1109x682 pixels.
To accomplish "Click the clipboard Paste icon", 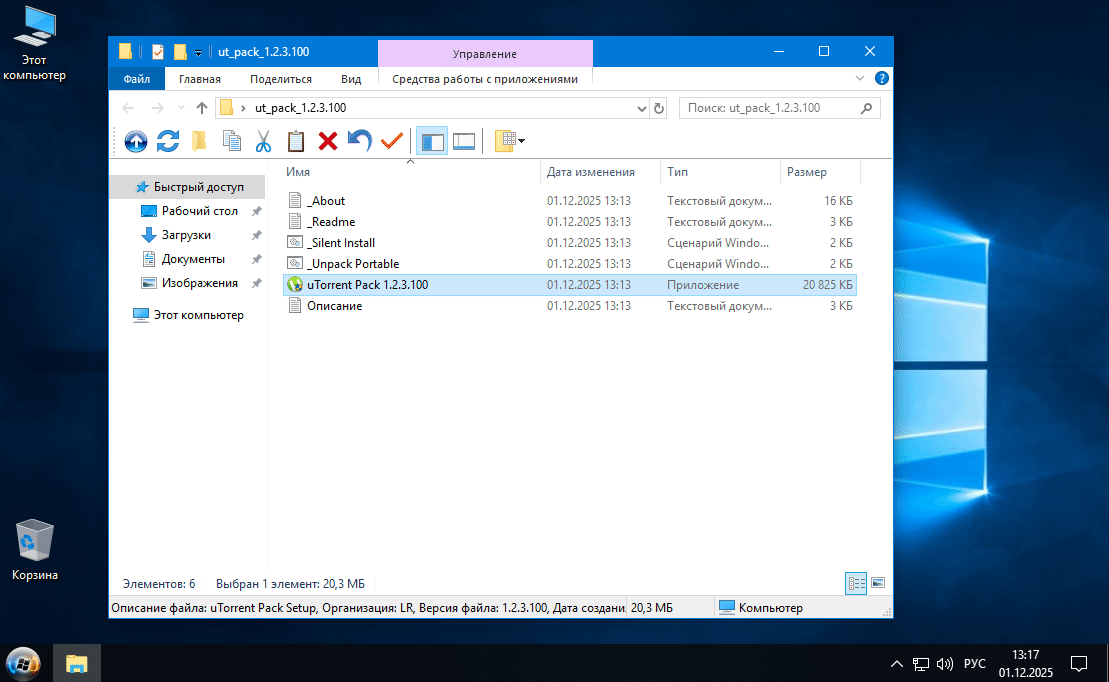I will click(x=296, y=142).
